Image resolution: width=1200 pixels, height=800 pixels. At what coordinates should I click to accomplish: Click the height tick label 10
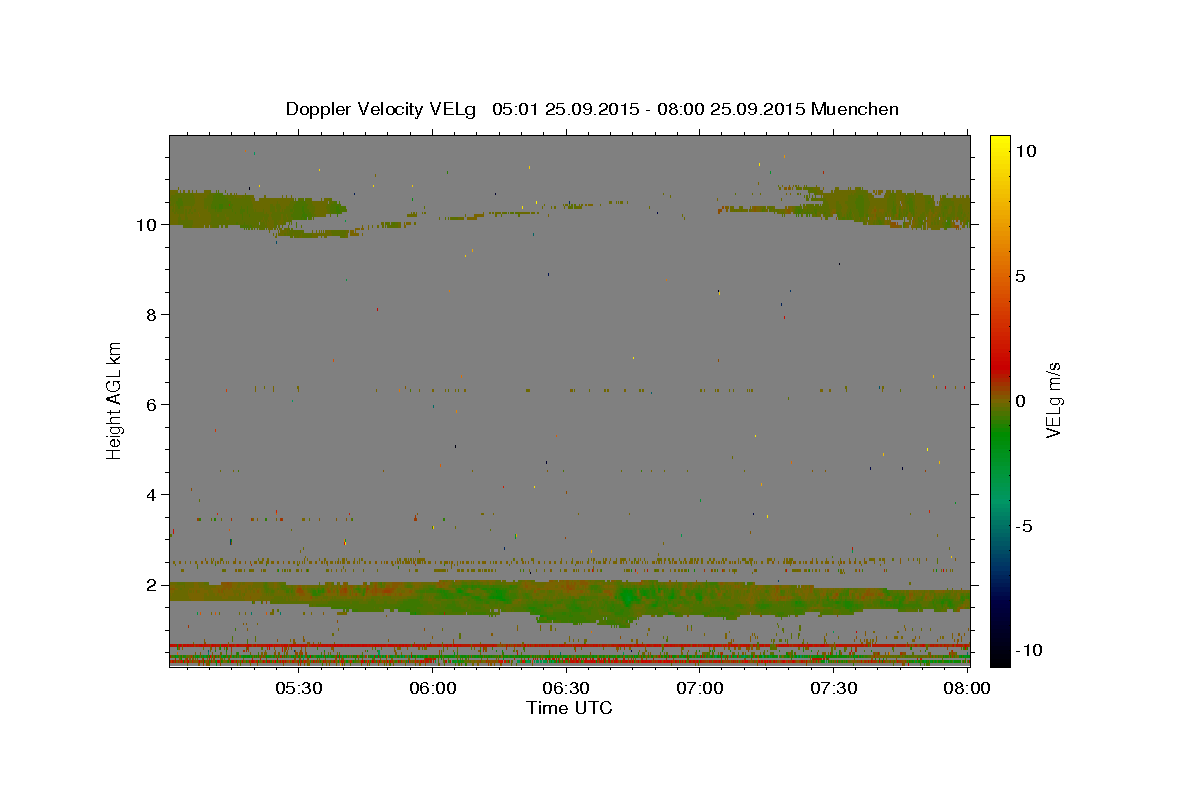point(146,225)
